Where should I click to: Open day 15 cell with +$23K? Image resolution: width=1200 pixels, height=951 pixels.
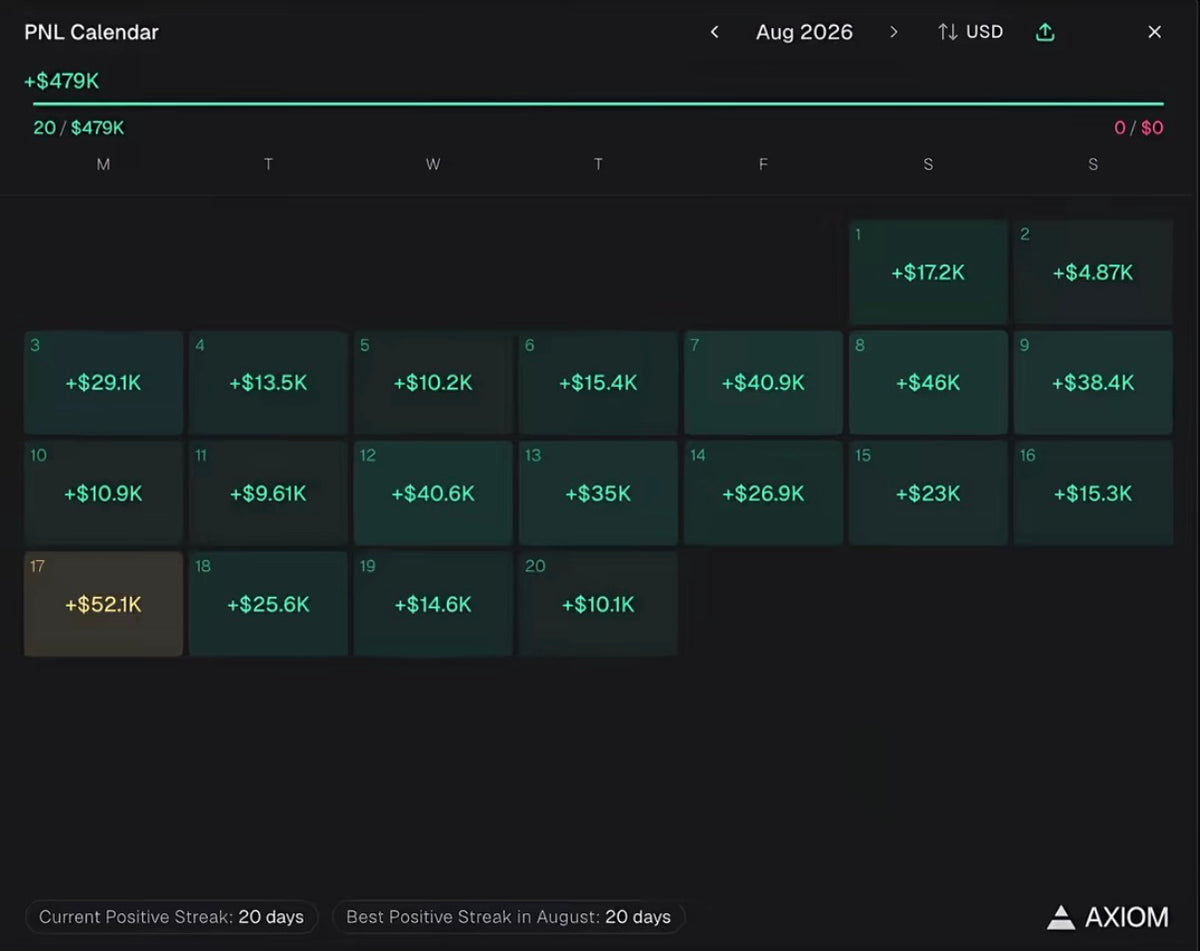928,493
